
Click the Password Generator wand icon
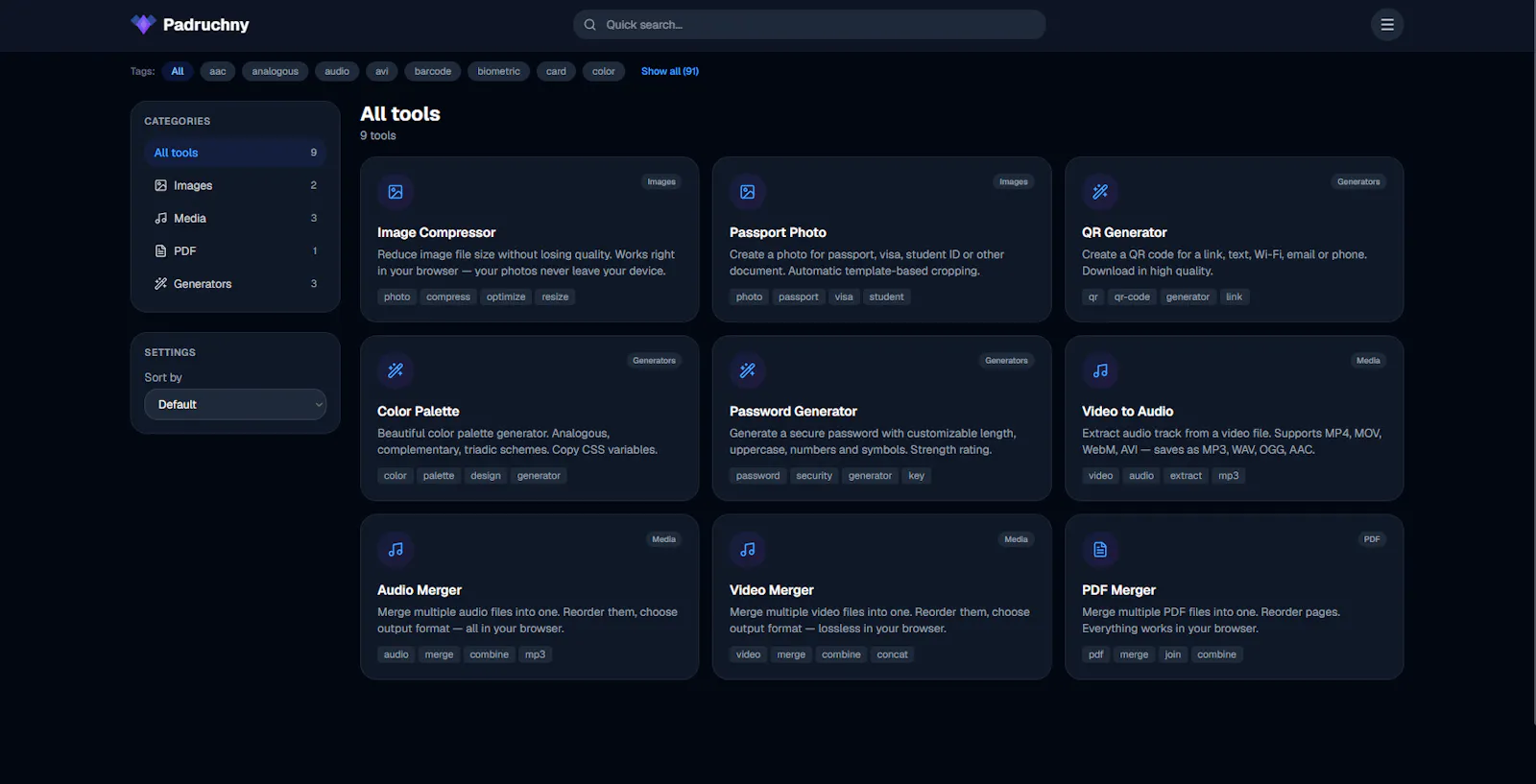point(748,370)
